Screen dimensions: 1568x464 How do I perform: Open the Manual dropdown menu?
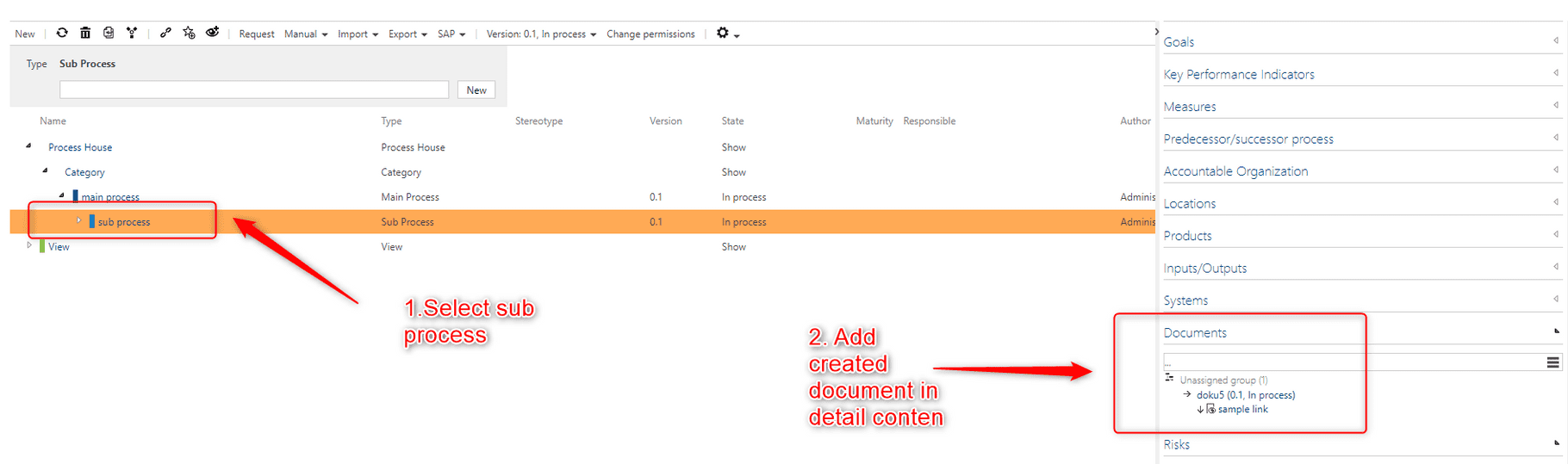[306, 34]
